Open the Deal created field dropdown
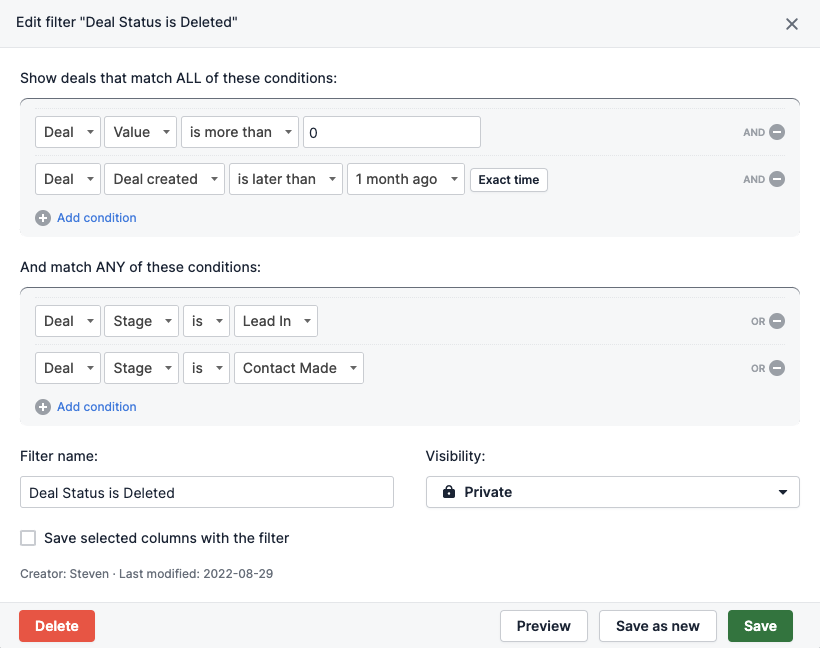 [164, 179]
